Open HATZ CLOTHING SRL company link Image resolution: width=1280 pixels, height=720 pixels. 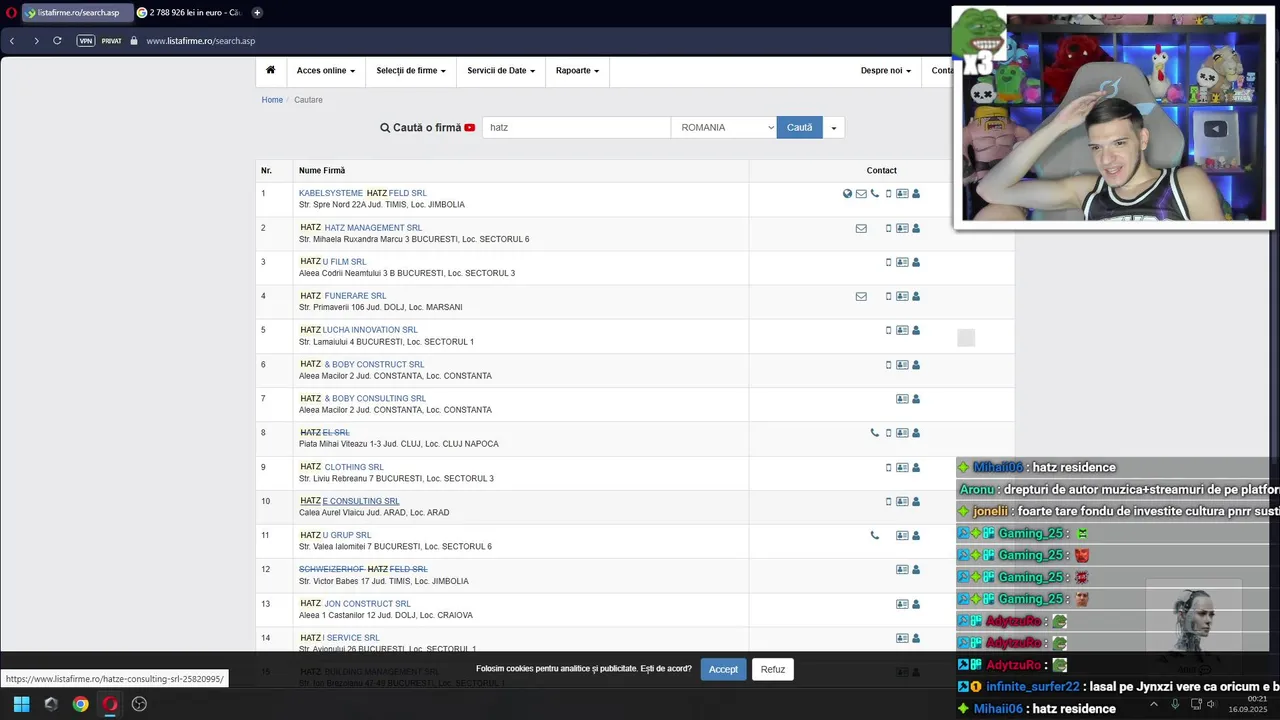point(342,467)
